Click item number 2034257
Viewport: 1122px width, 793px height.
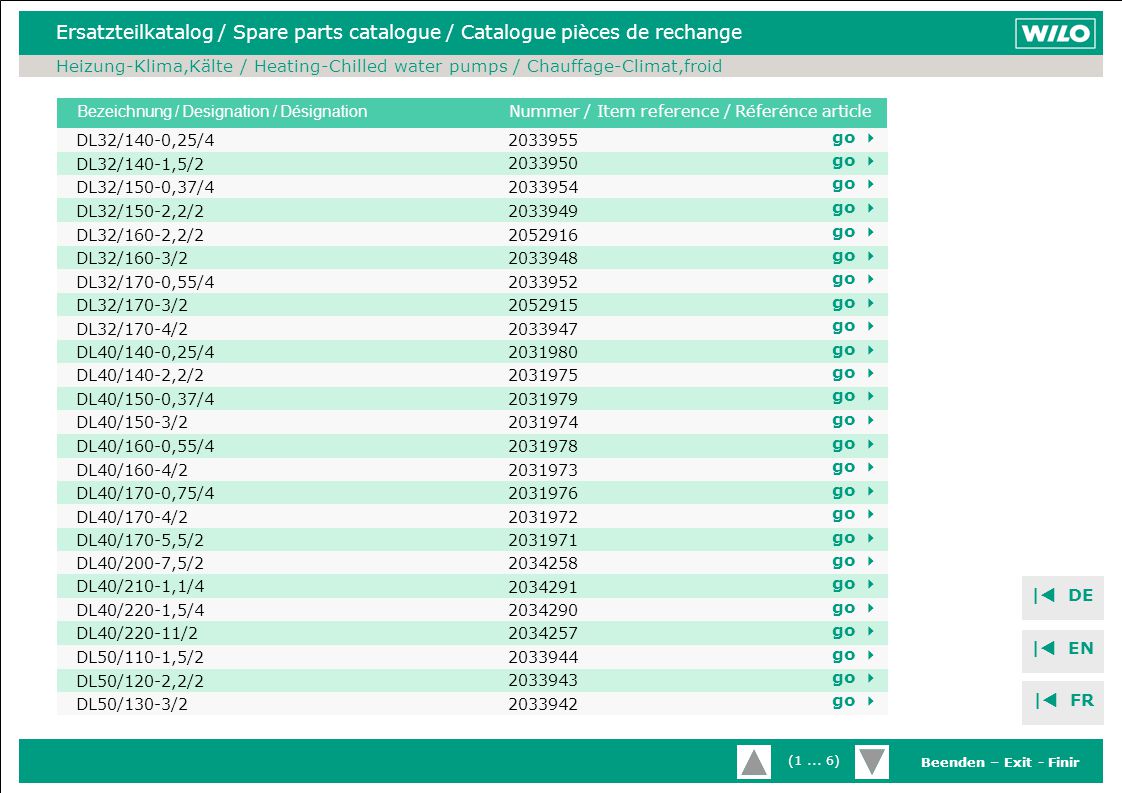coord(543,633)
